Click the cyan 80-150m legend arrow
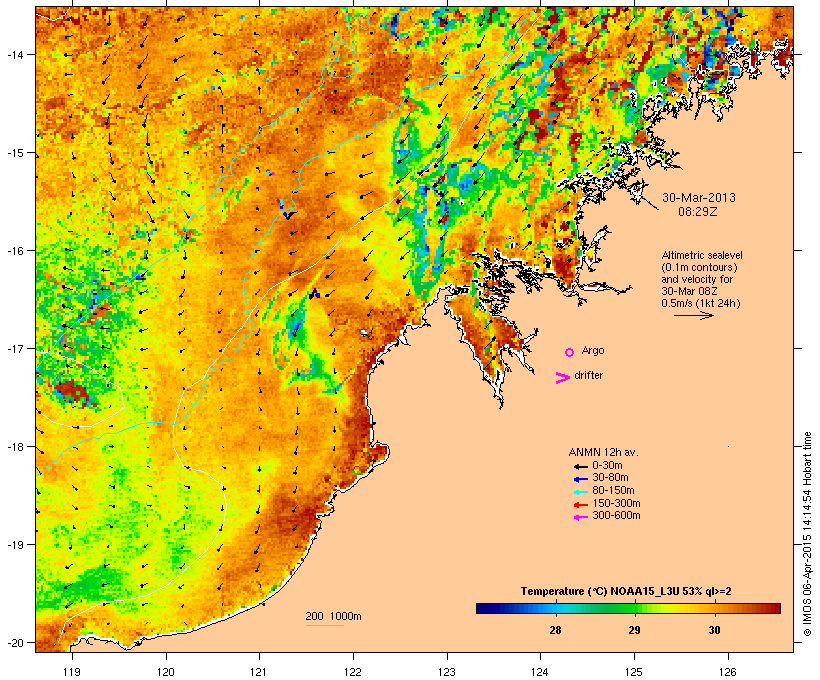820x680 pixels. [x=580, y=492]
